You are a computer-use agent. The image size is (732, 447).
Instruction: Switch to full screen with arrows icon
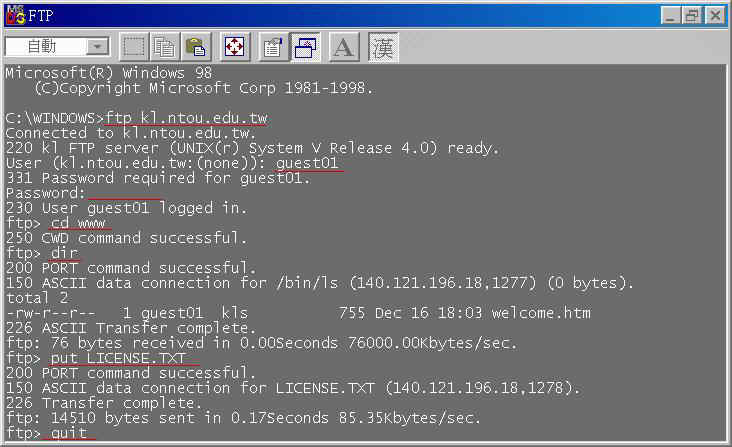[235, 47]
